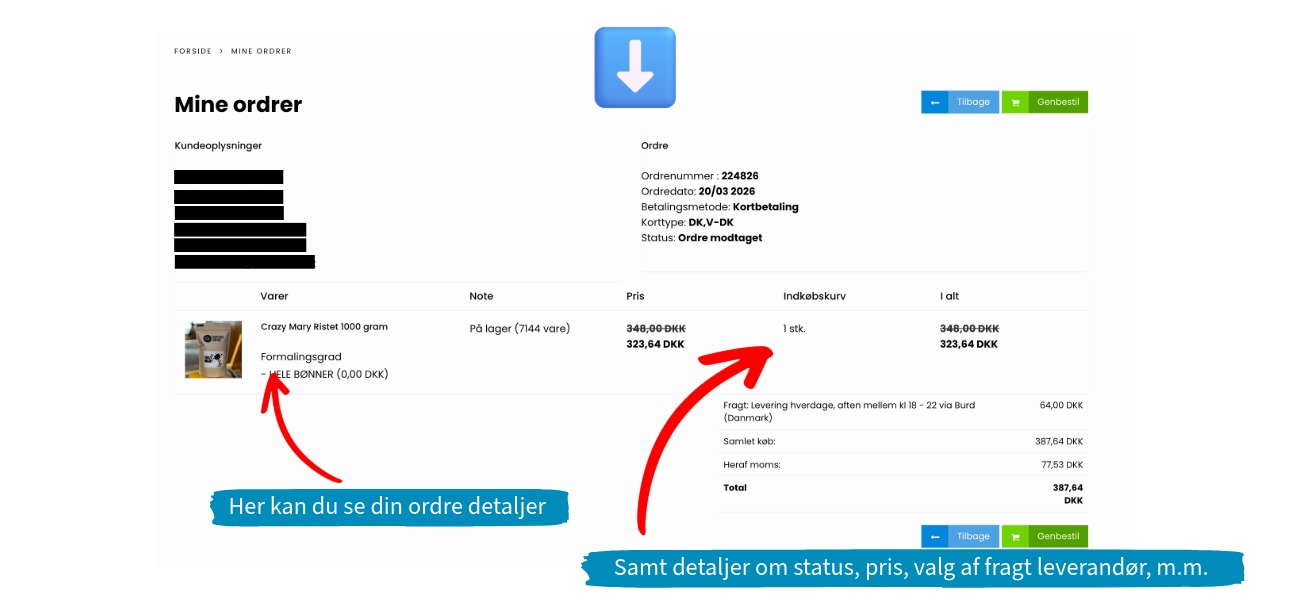Go to FORSIDE in the breadcrumb
The image size is (1300, 600).
point(193,51)
